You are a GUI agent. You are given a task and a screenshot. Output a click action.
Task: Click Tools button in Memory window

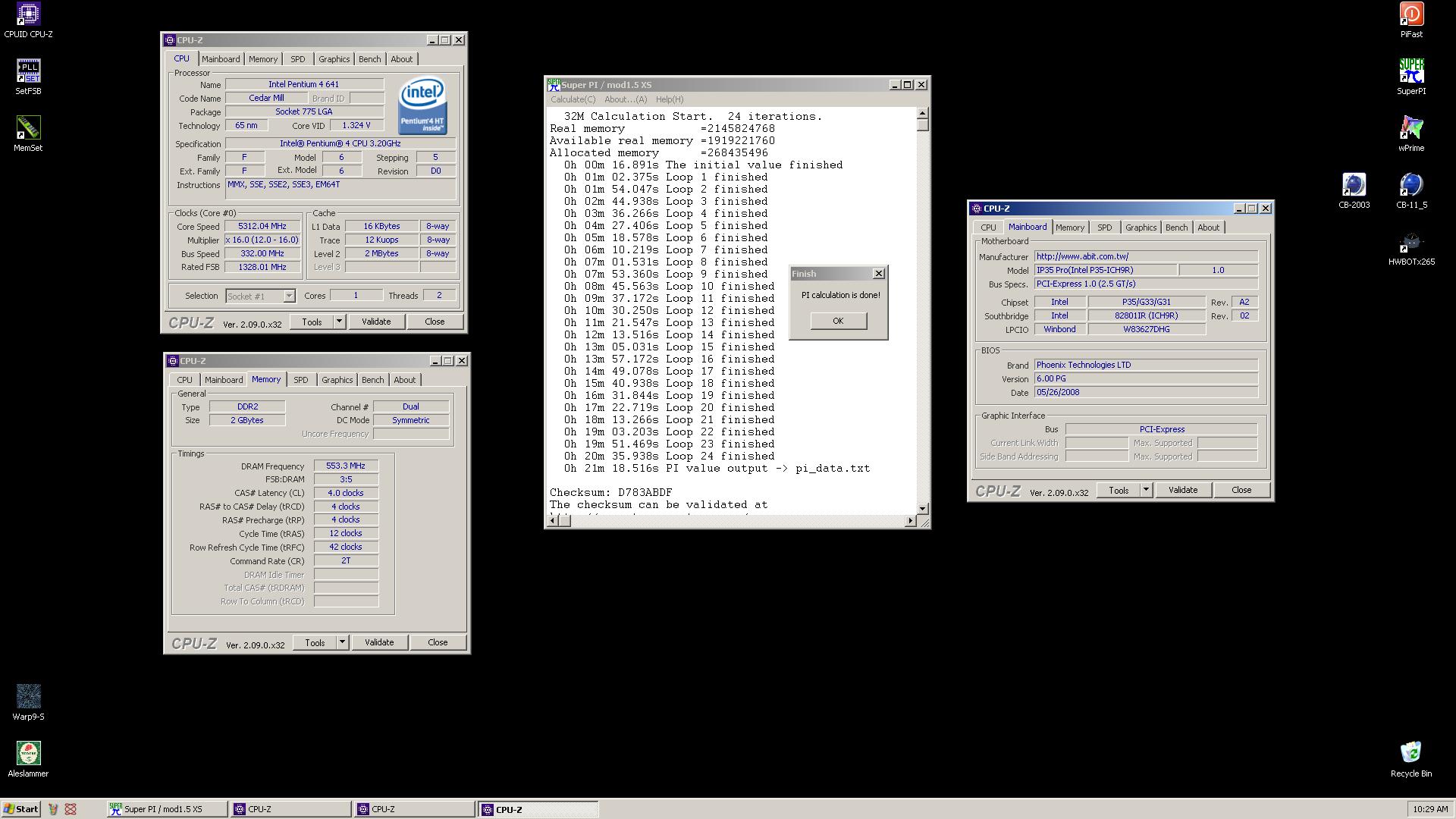tap(315, 642)
